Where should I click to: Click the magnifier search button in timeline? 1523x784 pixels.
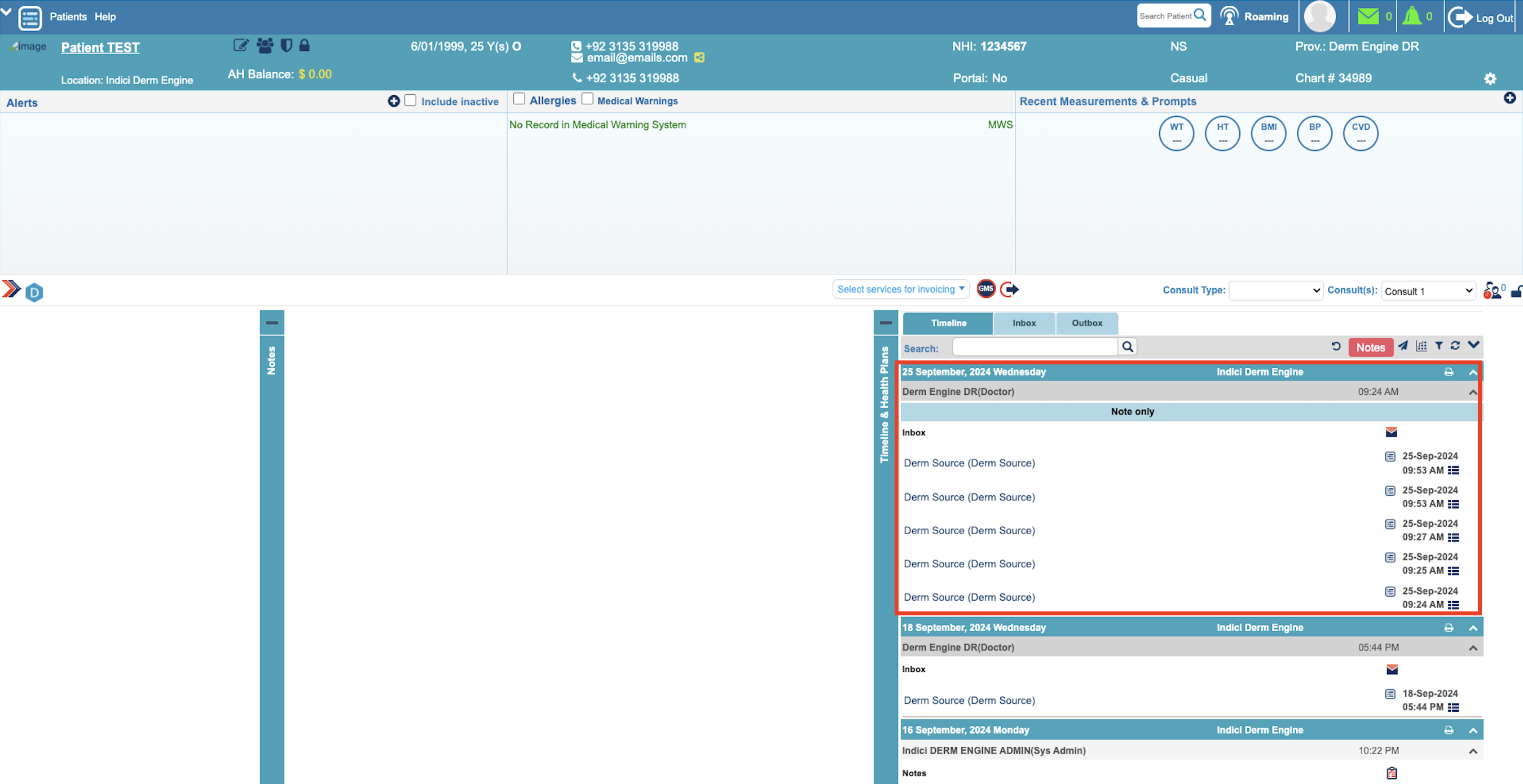1128,347
